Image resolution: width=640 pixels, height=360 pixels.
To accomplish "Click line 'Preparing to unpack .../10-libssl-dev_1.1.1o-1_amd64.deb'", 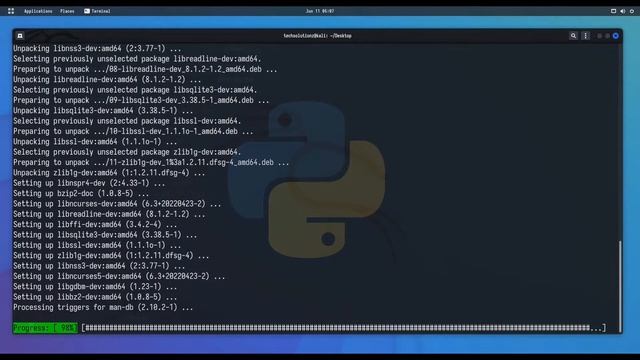I will click(133, 131).
